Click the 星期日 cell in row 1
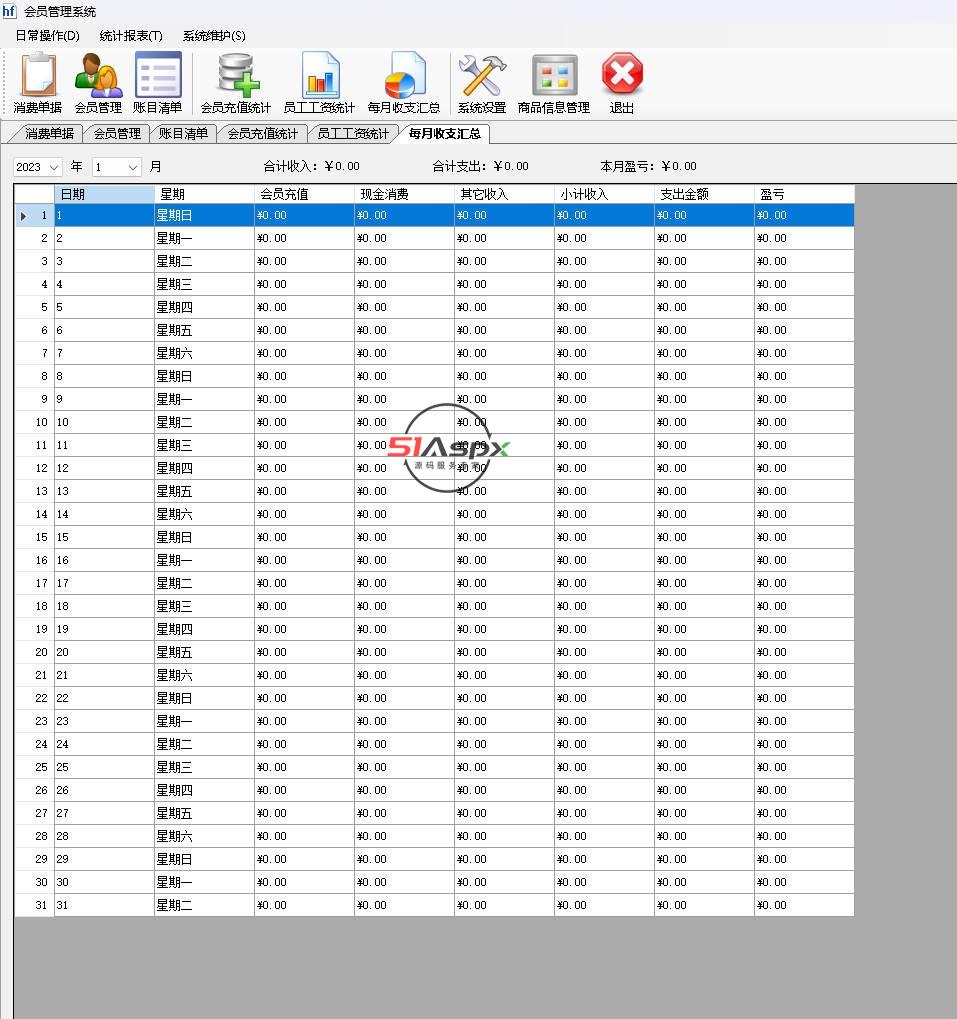 [204, 215]
